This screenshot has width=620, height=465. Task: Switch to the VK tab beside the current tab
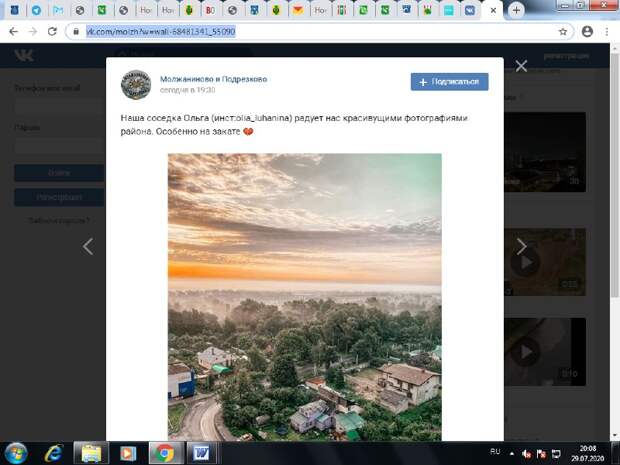pyautogui.click(x=470, y=10)
